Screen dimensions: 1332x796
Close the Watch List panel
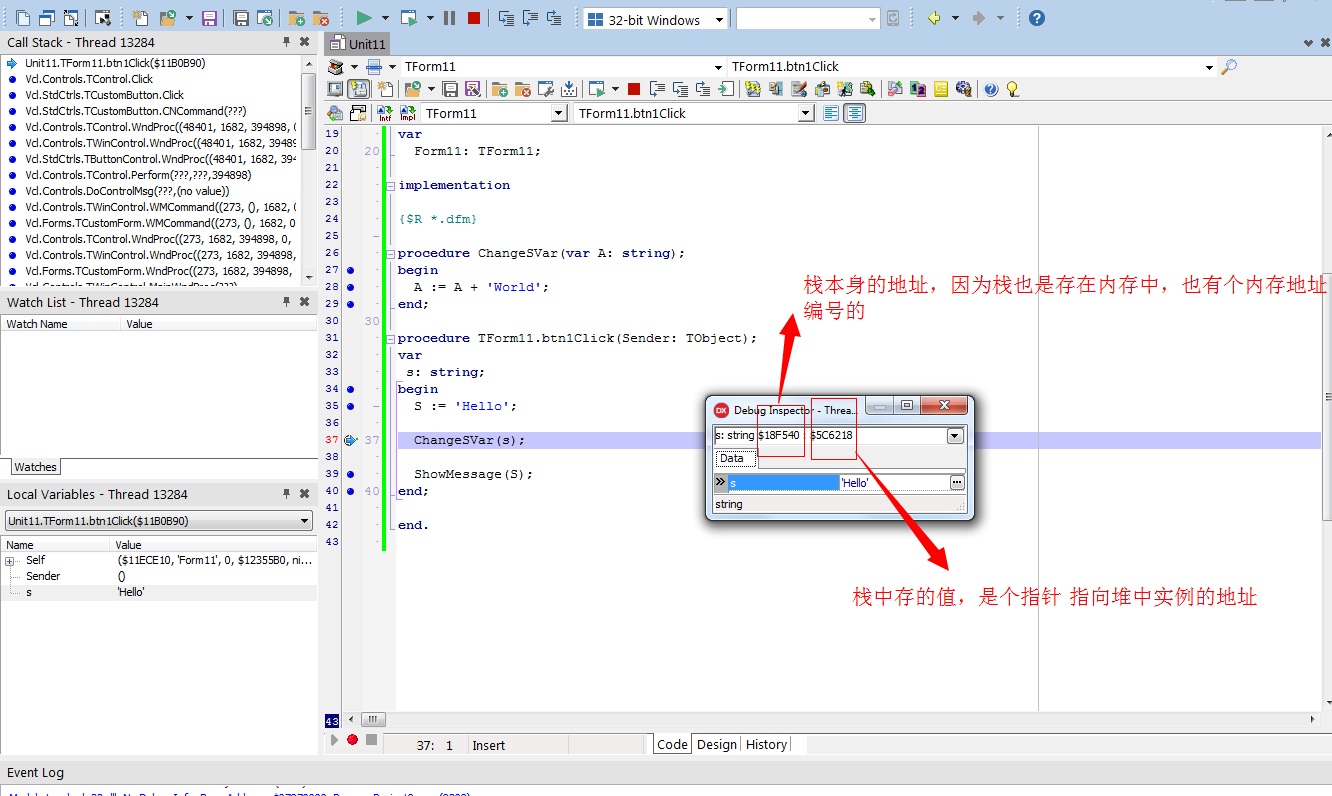pyautogui.click(x=305, y=302)
